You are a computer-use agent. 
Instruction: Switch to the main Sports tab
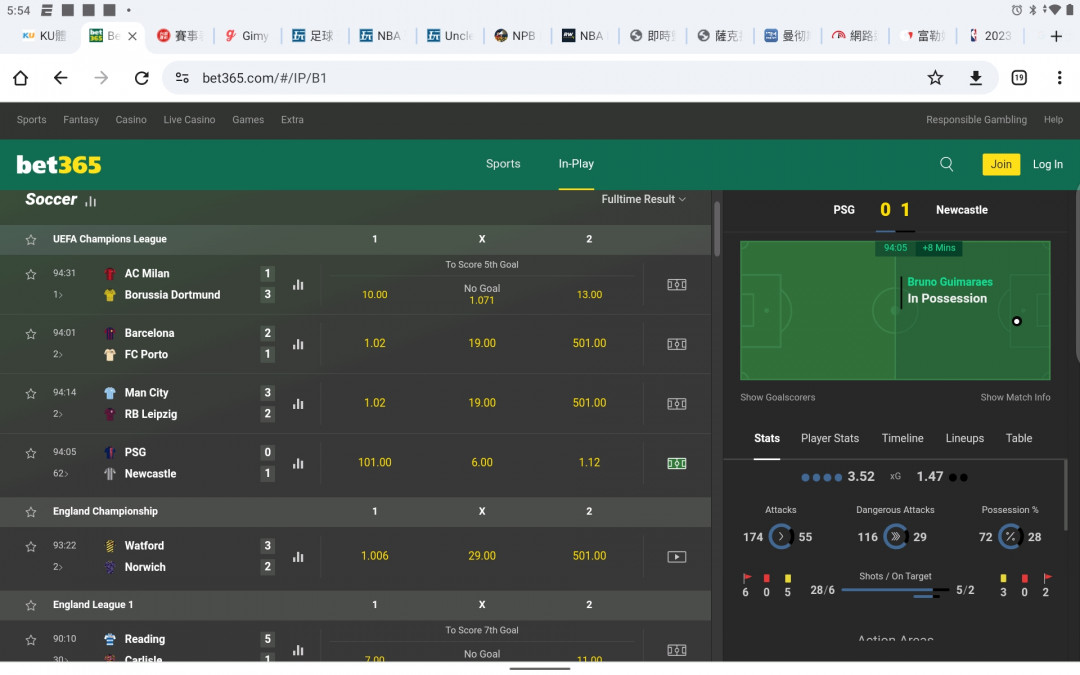coord(503,164)
